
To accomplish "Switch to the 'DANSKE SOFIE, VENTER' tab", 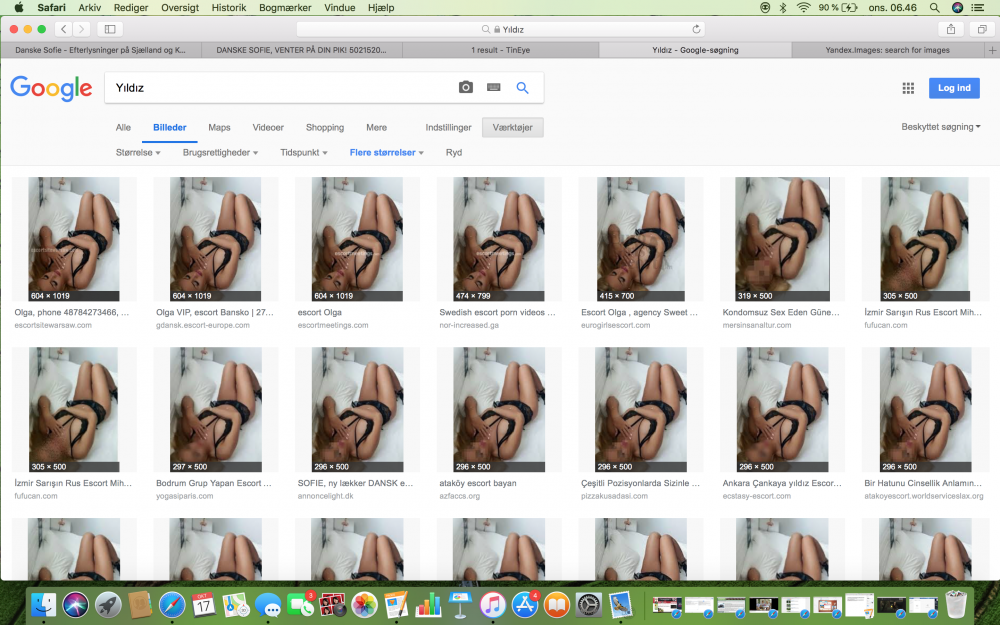I will (302, 50).
